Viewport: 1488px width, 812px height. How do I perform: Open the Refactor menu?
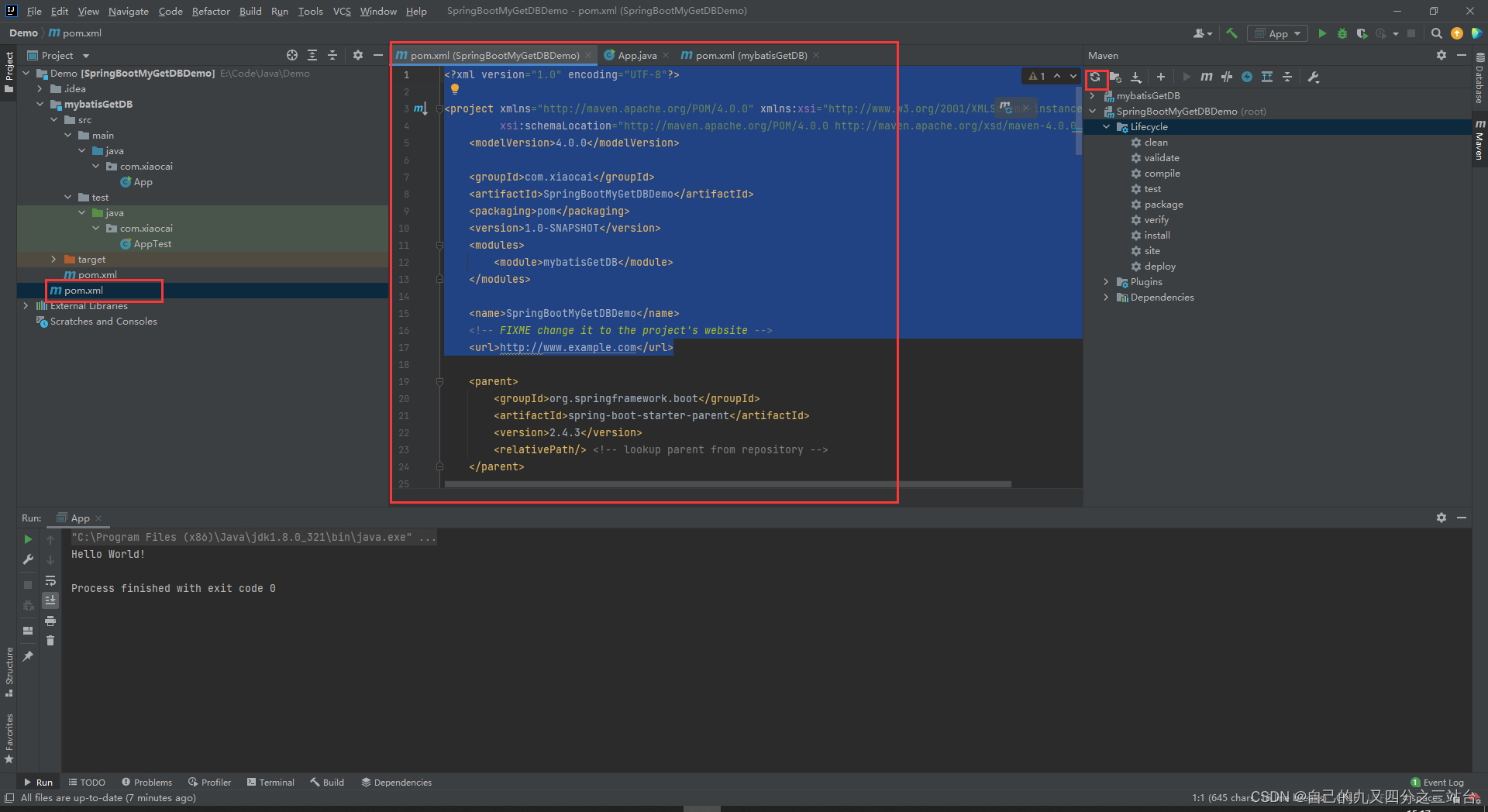pos(211,11)
